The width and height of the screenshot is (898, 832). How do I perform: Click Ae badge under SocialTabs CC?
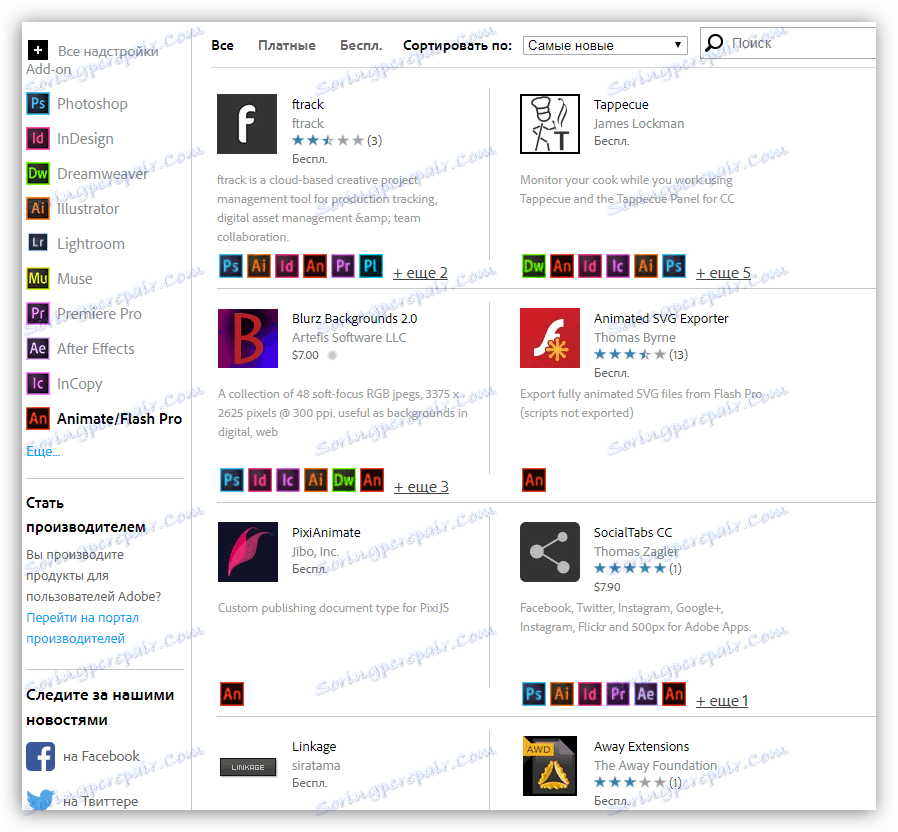646,694
